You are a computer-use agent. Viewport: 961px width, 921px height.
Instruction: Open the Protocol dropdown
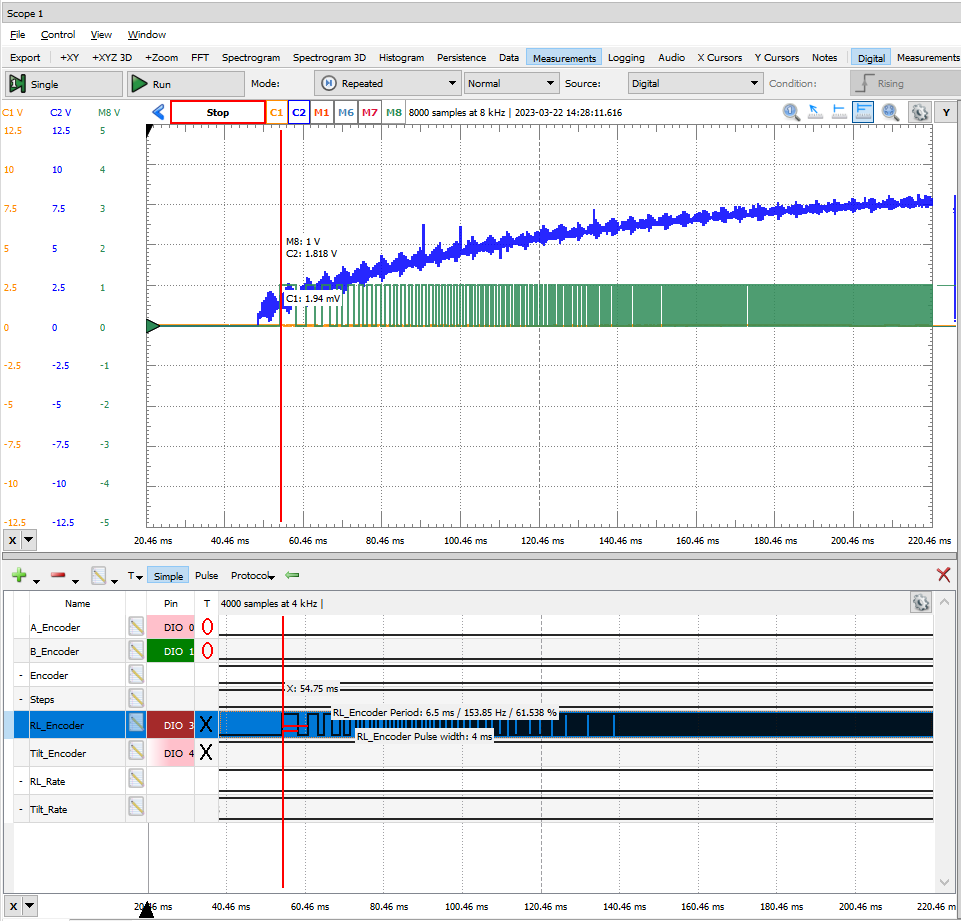(x=252, y=576)
